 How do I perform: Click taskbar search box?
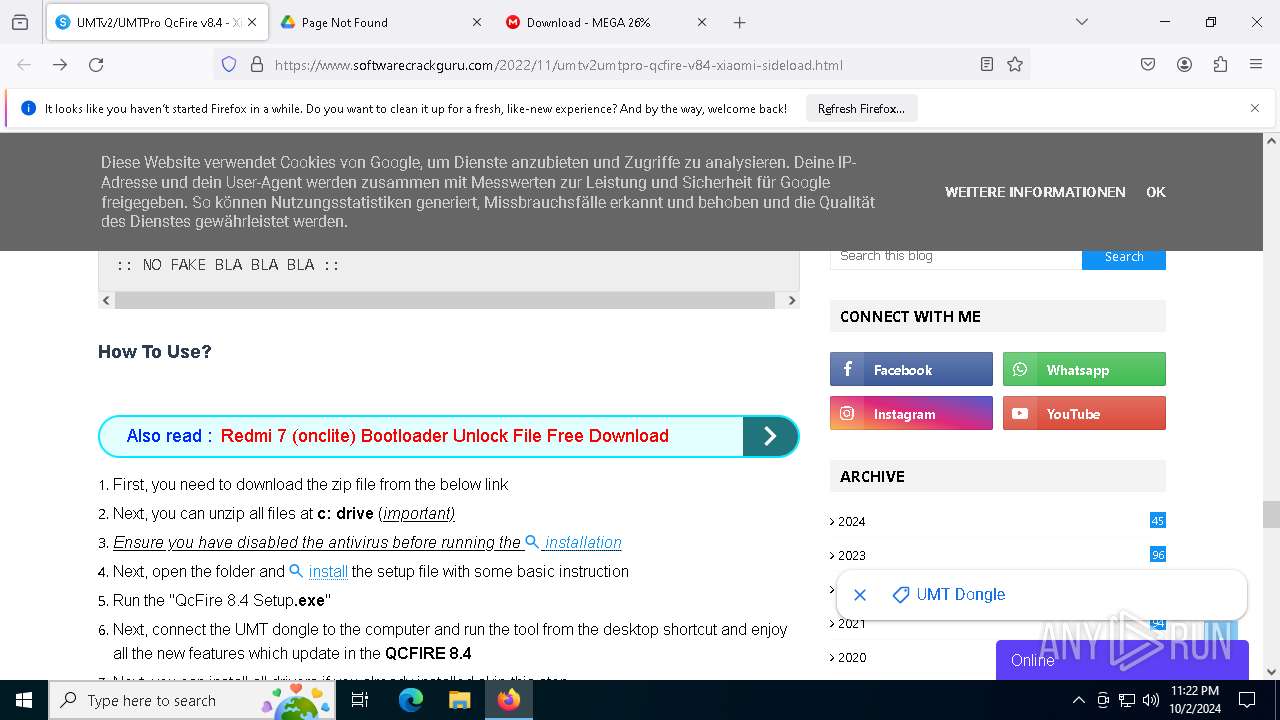(191, 700)
